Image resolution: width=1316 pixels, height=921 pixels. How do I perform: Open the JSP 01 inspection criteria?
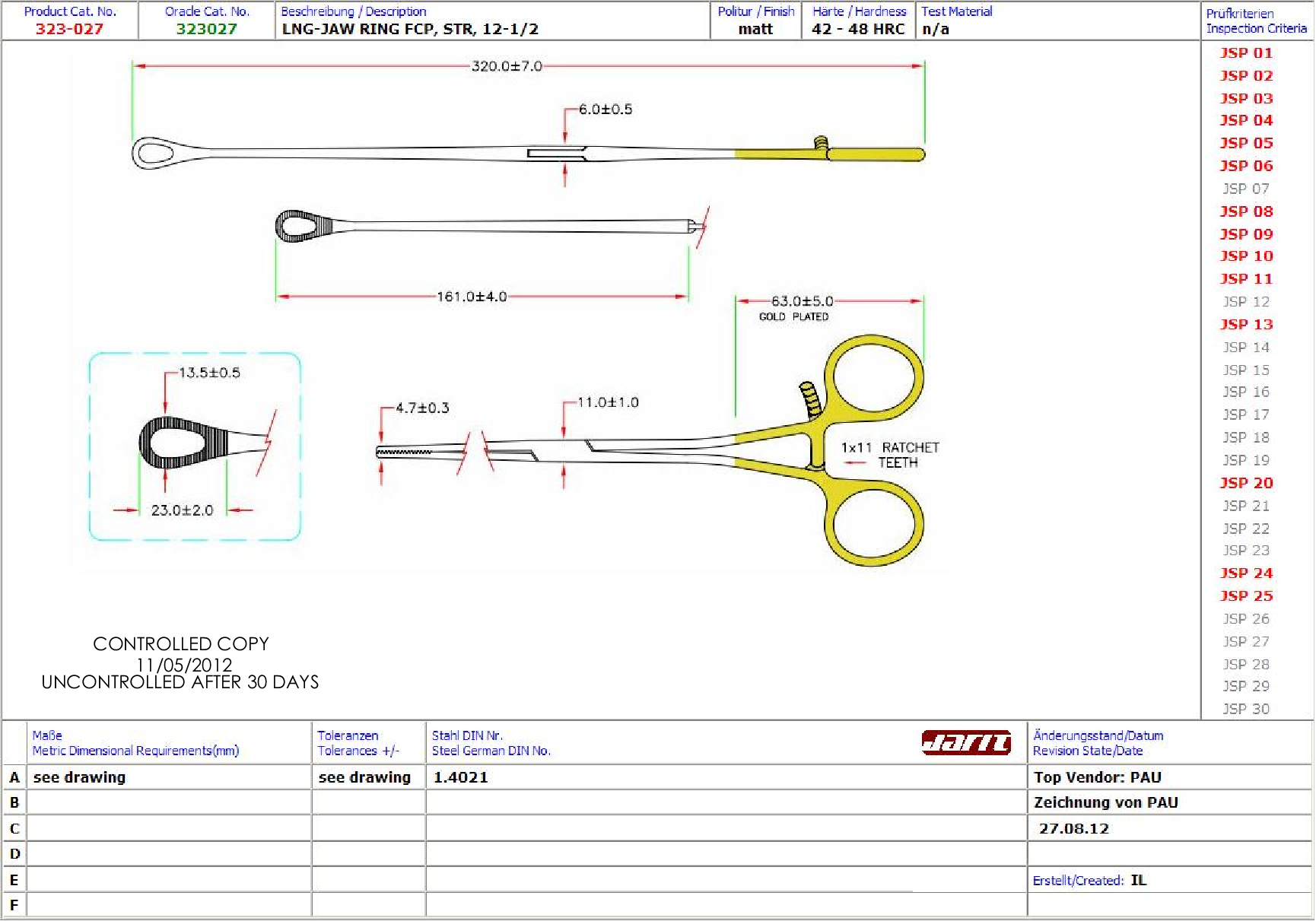pos(1245,53)
